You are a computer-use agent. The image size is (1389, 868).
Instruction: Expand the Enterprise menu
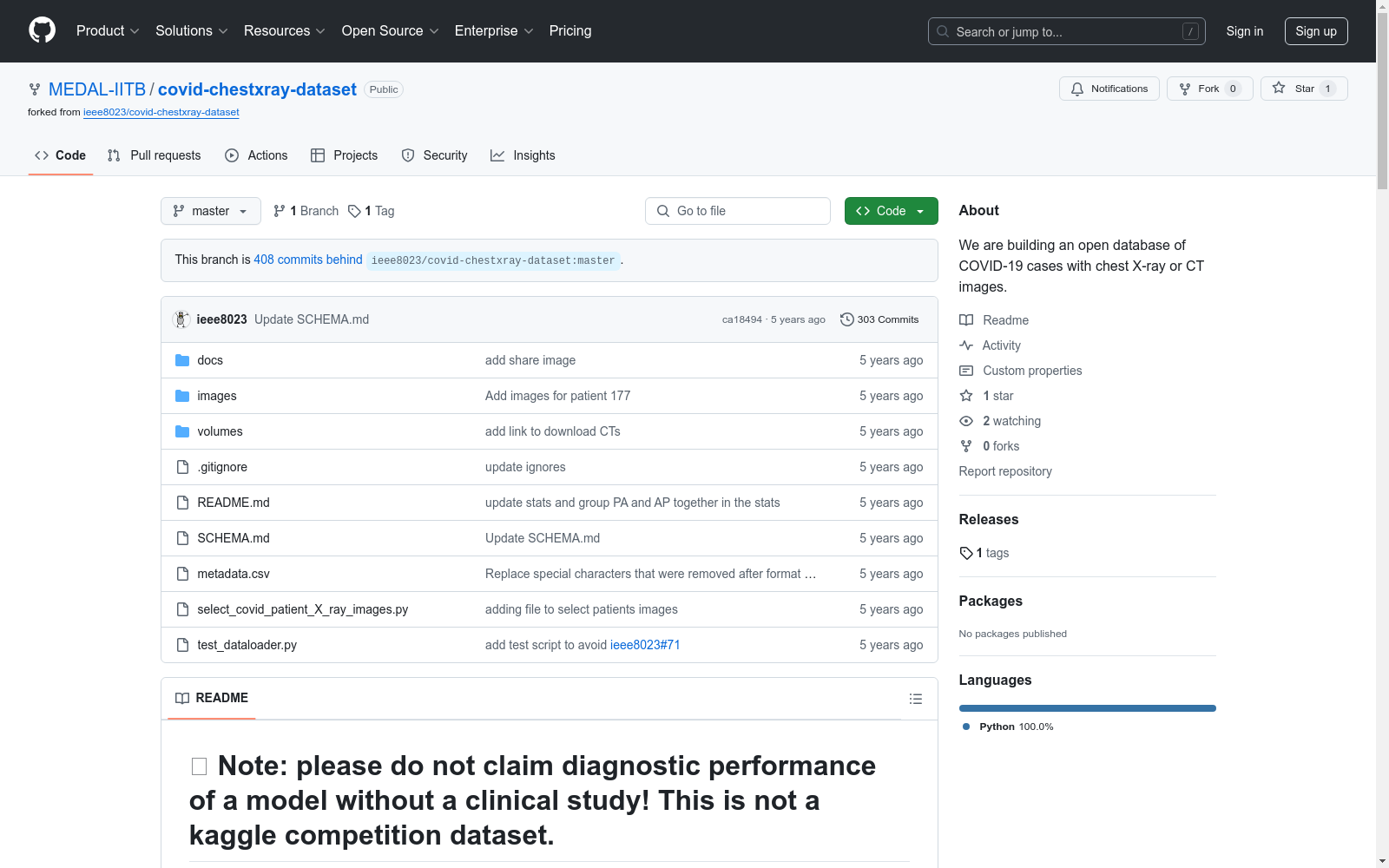(x=494, y=30)
